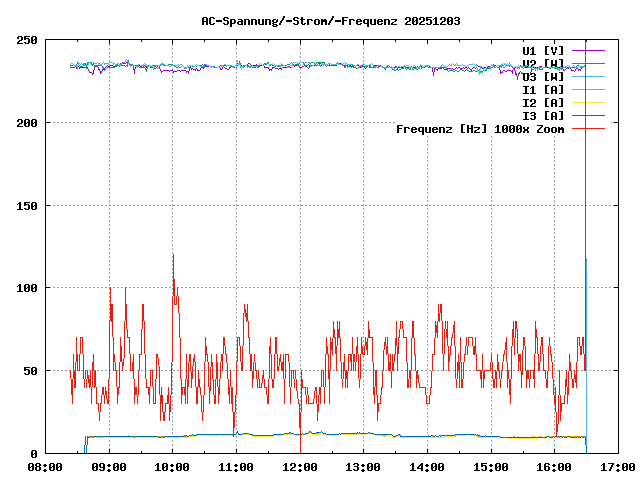The width and height of the screenshot is (640, 480).
Task: Click the 12:00 time axis label
Action: 299,466
